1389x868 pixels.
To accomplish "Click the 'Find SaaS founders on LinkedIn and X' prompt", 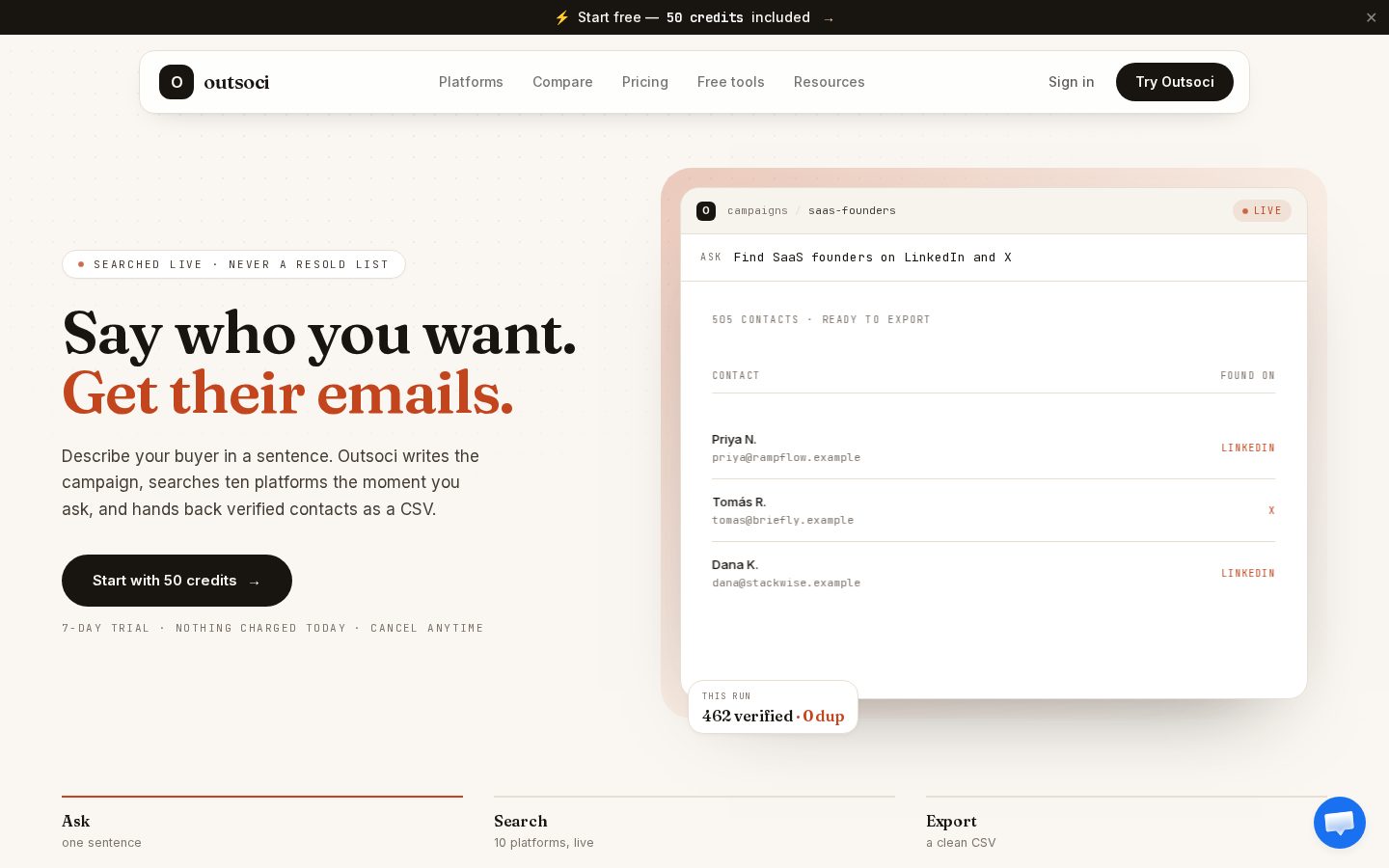I will pos(872,258).
